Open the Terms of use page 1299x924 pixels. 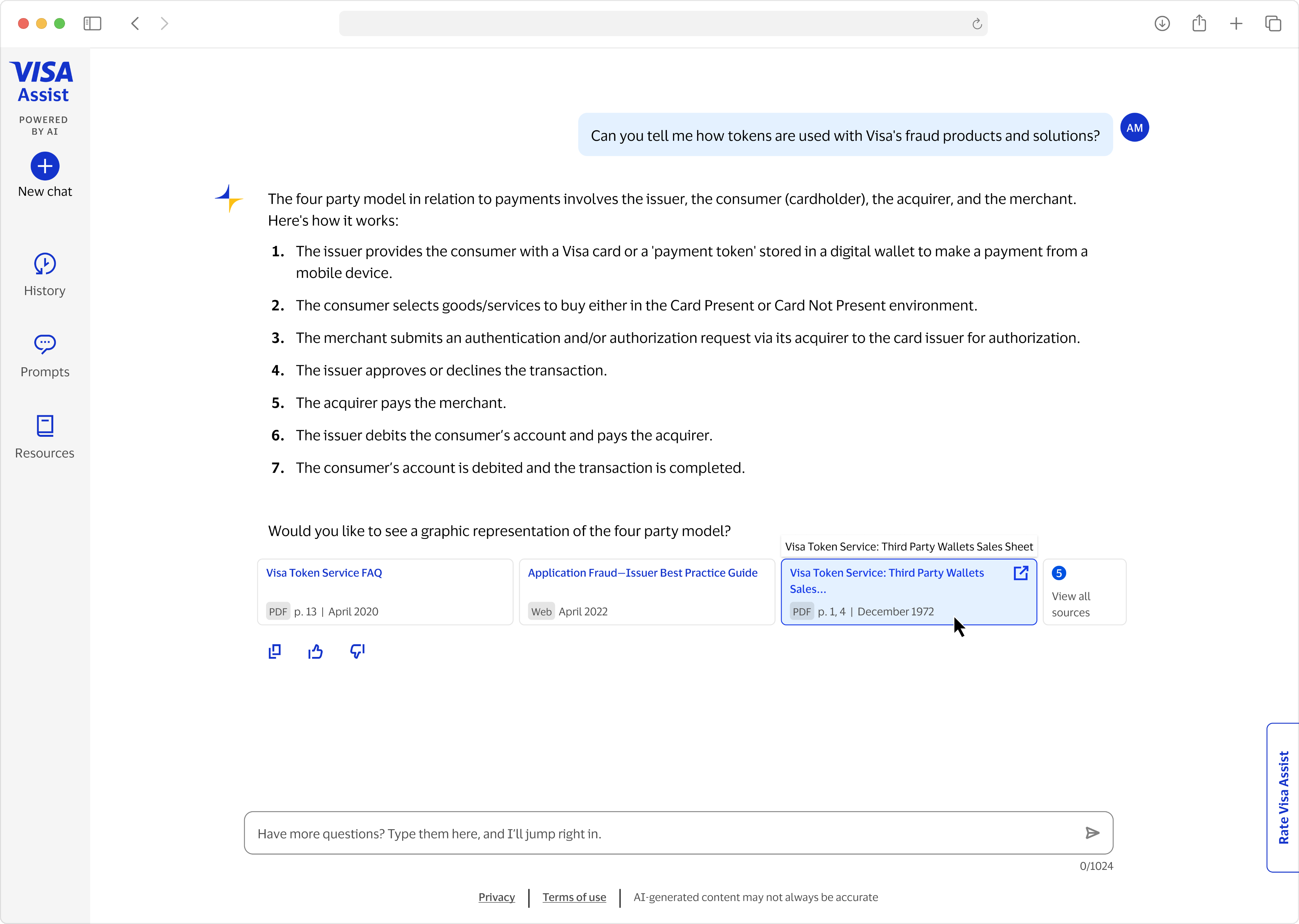[574, 897]
